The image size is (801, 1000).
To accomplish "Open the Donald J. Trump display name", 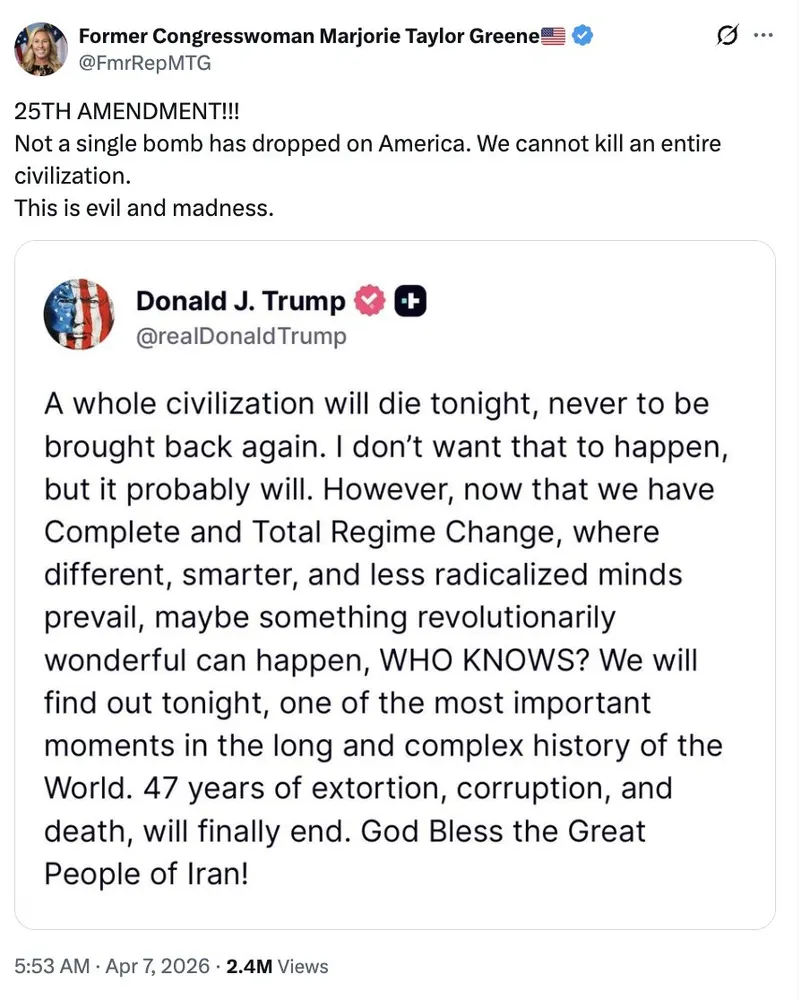I will pyautogui.click(x=240, y=301).
